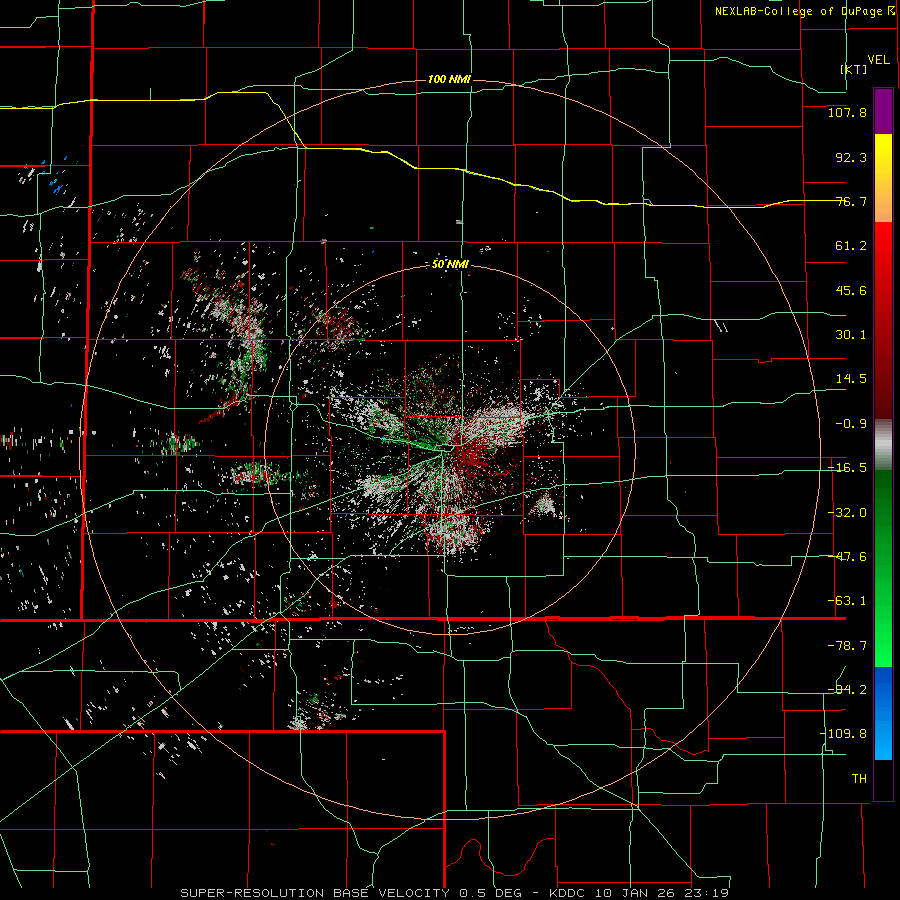The height and width of the screenshot is (900, 900).
Task: Click the 45.6 velocity scale value
Action: pyautogui.click(x=851, y=290)
